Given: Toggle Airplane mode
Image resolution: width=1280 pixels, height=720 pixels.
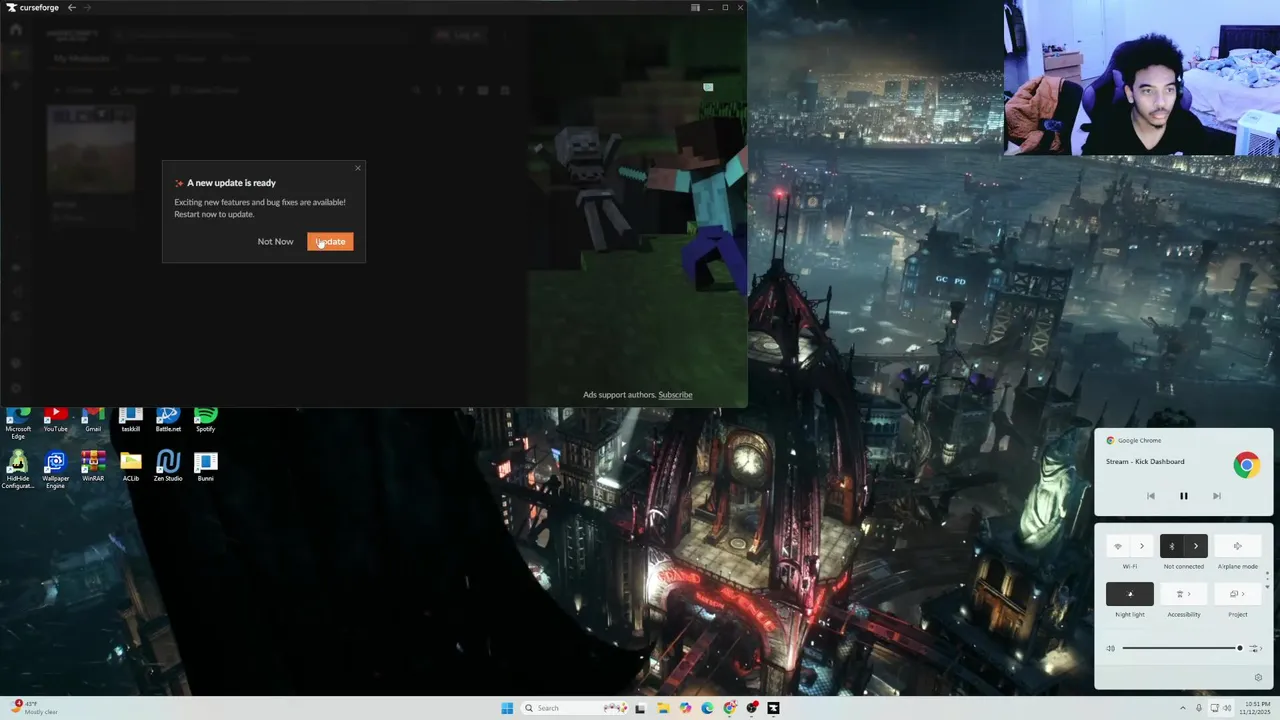Looking at the screenshot, I should pyautogui.click(x=1237, y=546).
